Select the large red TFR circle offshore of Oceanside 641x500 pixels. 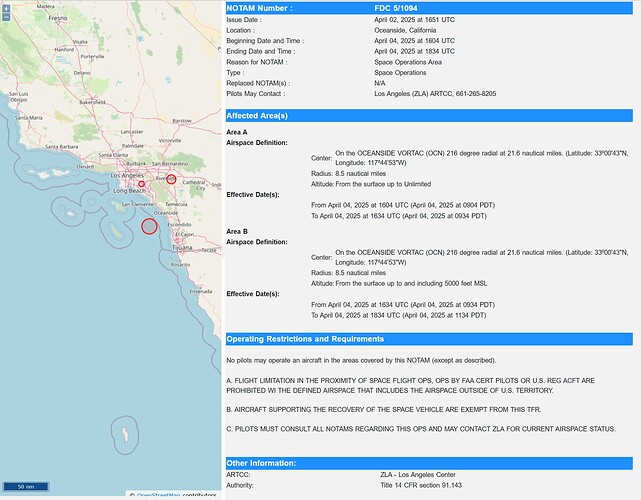[x=149, y=225]
